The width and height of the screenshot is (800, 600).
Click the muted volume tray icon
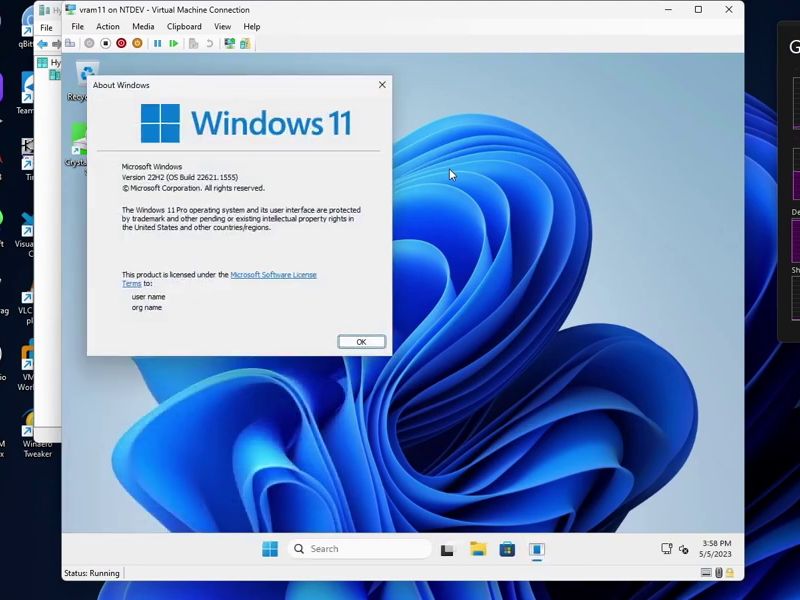(x=684, y=549)
